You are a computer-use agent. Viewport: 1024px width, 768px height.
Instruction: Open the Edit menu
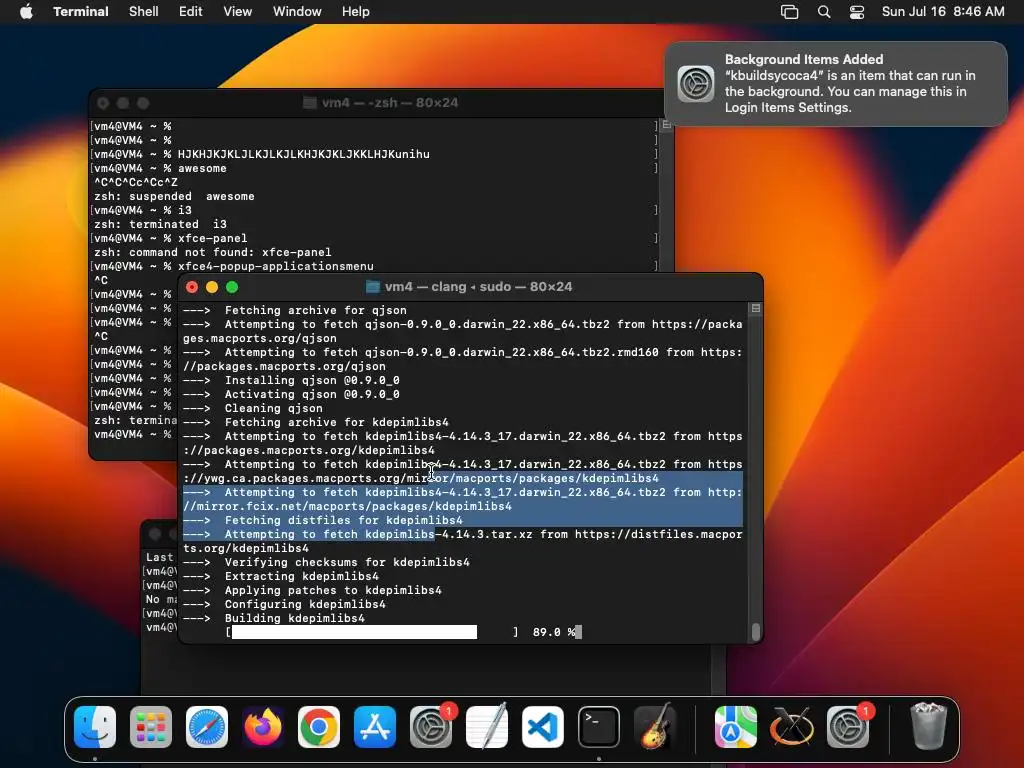pyautogui.click(x=191, y=12)
